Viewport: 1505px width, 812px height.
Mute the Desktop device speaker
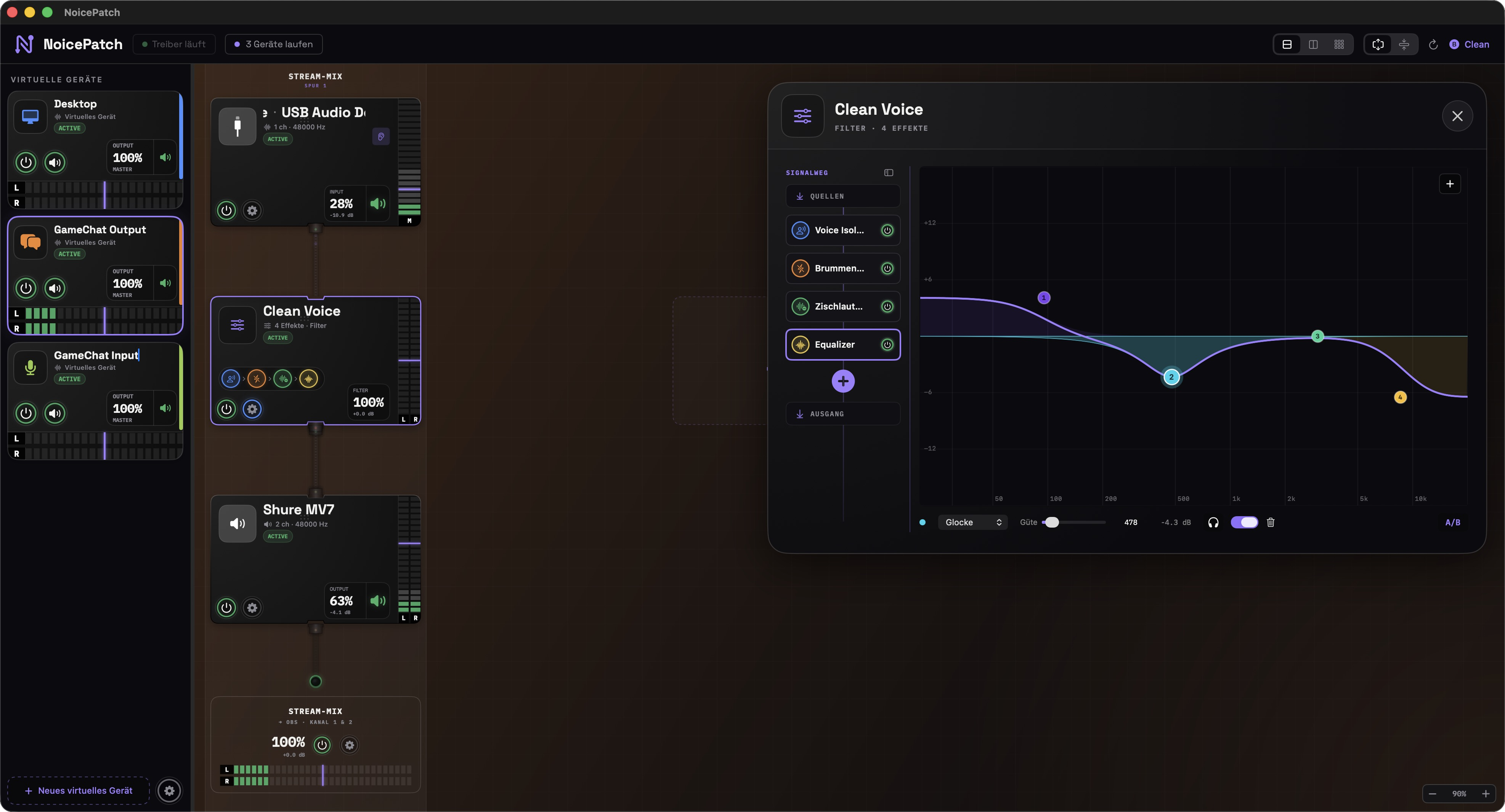click(x=55, y=162)
